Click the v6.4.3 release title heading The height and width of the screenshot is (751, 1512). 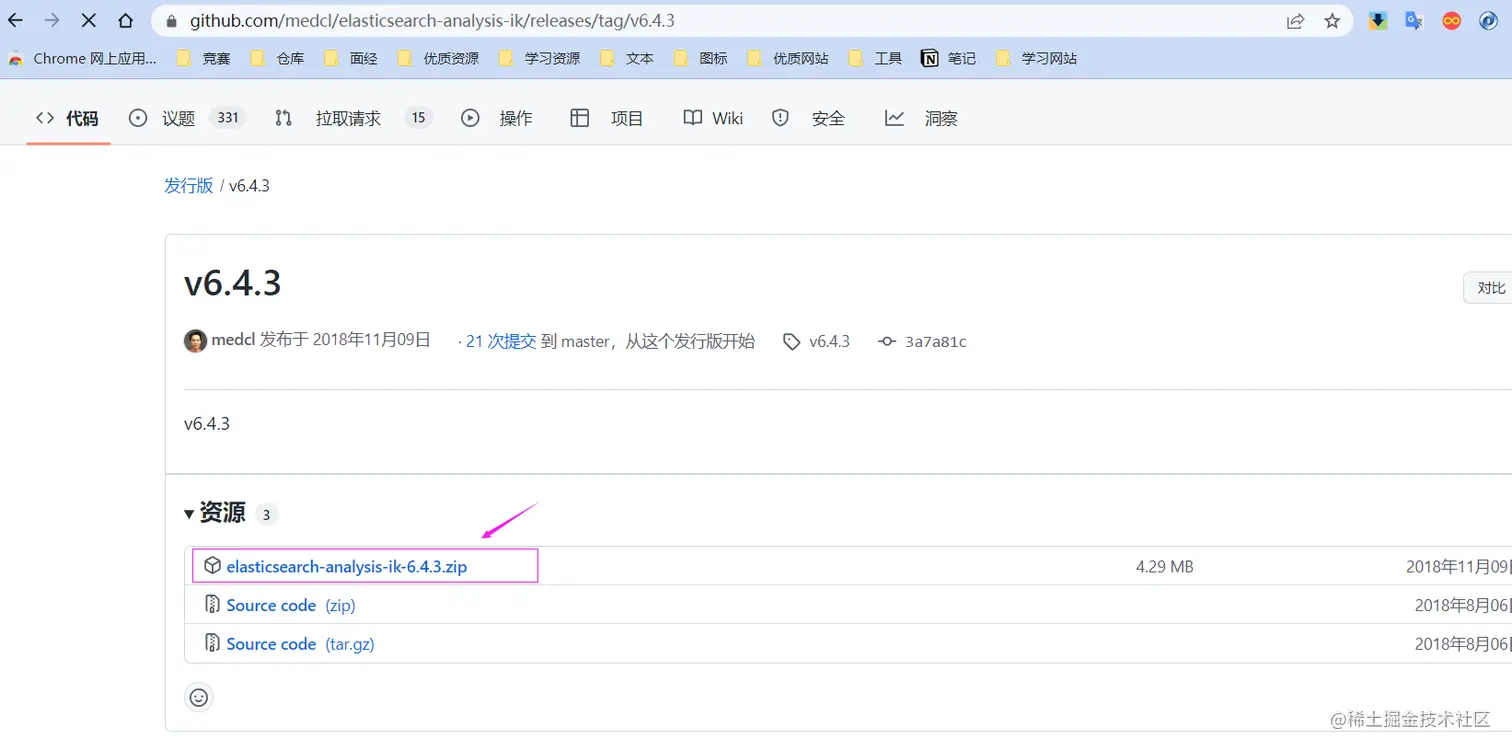(x=233, y=284)
